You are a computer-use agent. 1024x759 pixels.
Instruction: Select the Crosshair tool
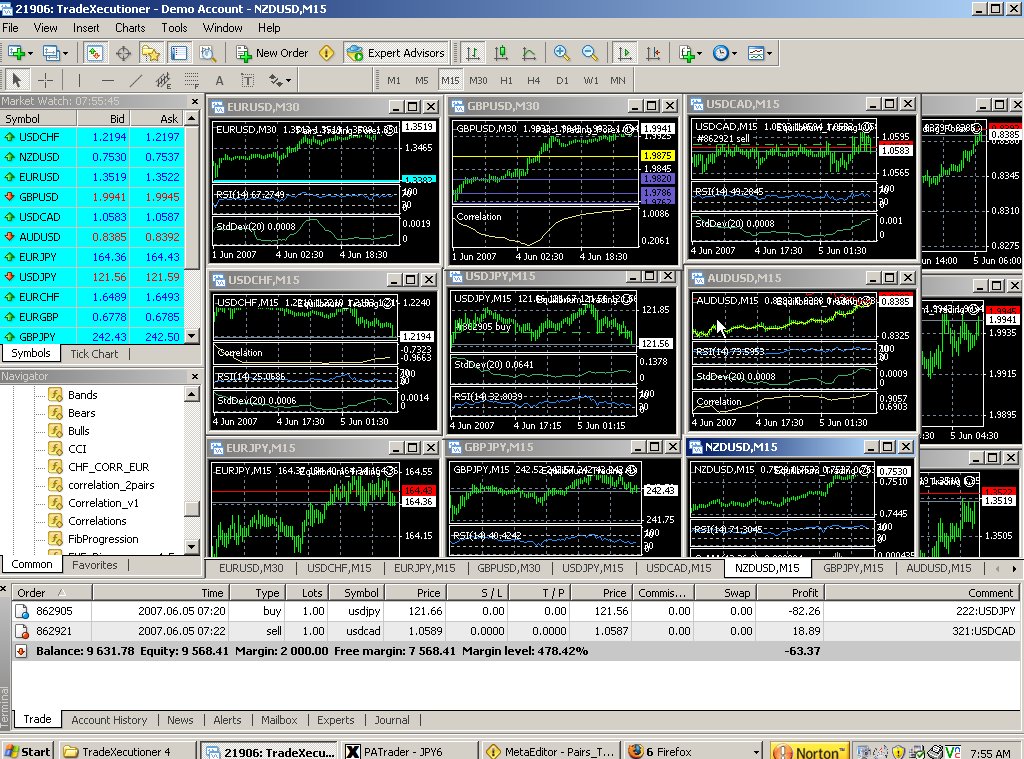click(x=45, y=80)
